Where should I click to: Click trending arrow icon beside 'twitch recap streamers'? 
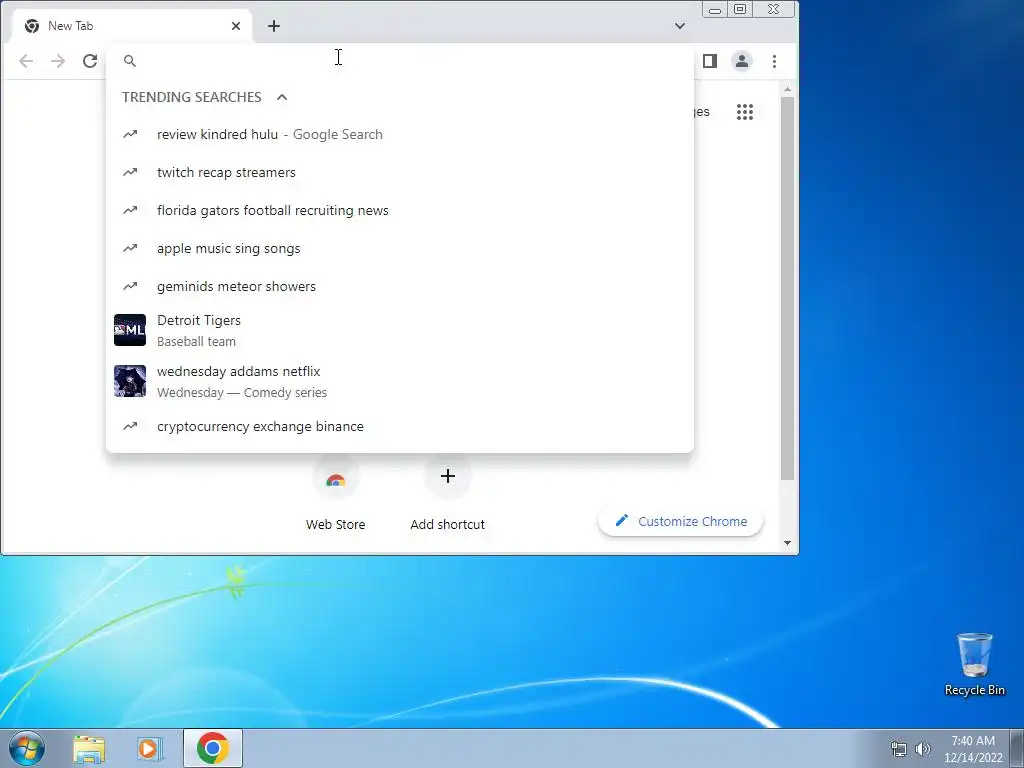click(130, 172)
